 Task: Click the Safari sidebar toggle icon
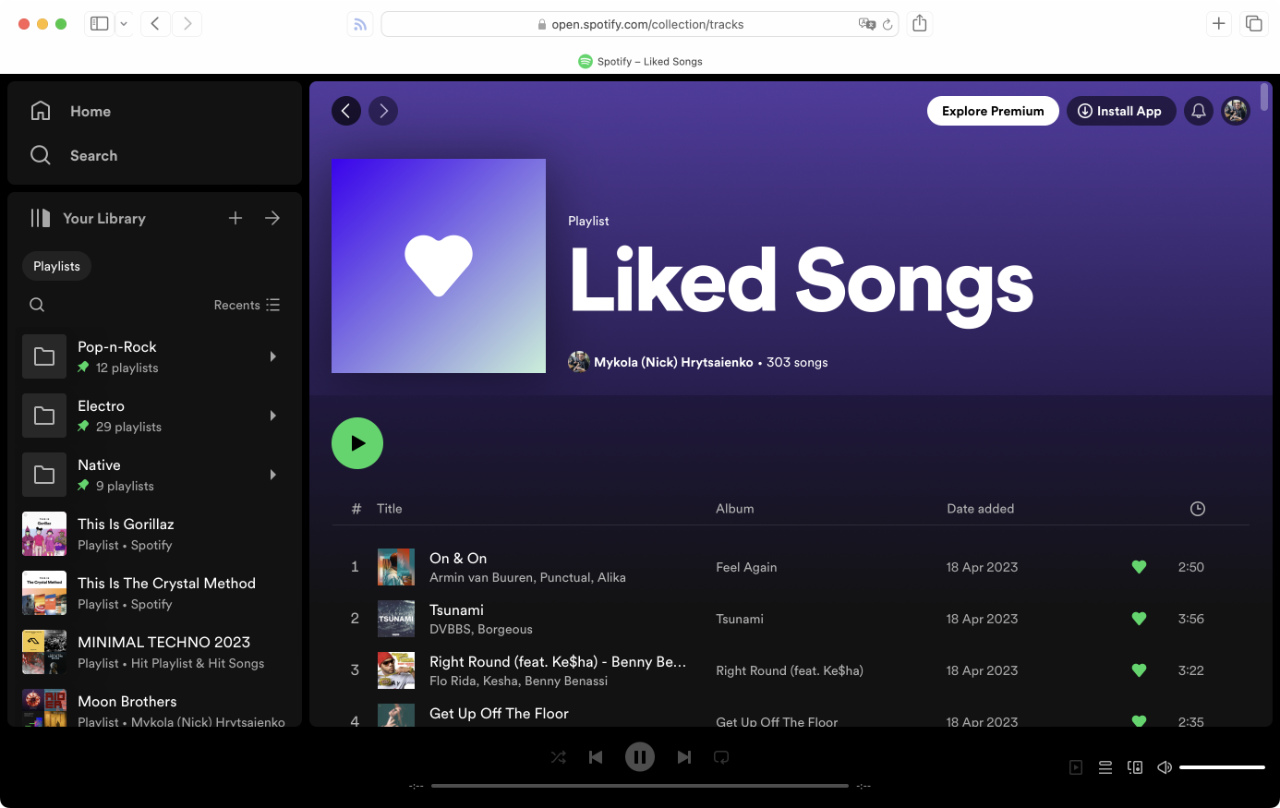(x=99, y=24)
